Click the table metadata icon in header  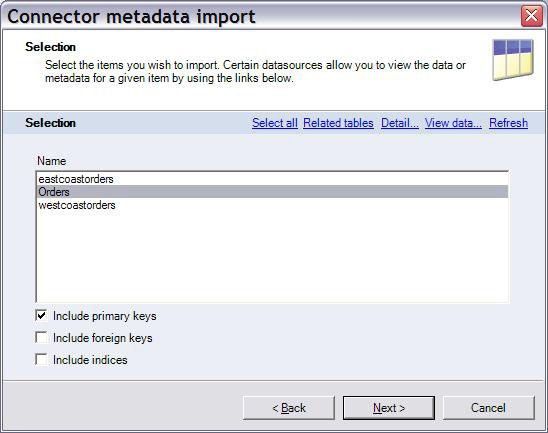click(513, 60)
